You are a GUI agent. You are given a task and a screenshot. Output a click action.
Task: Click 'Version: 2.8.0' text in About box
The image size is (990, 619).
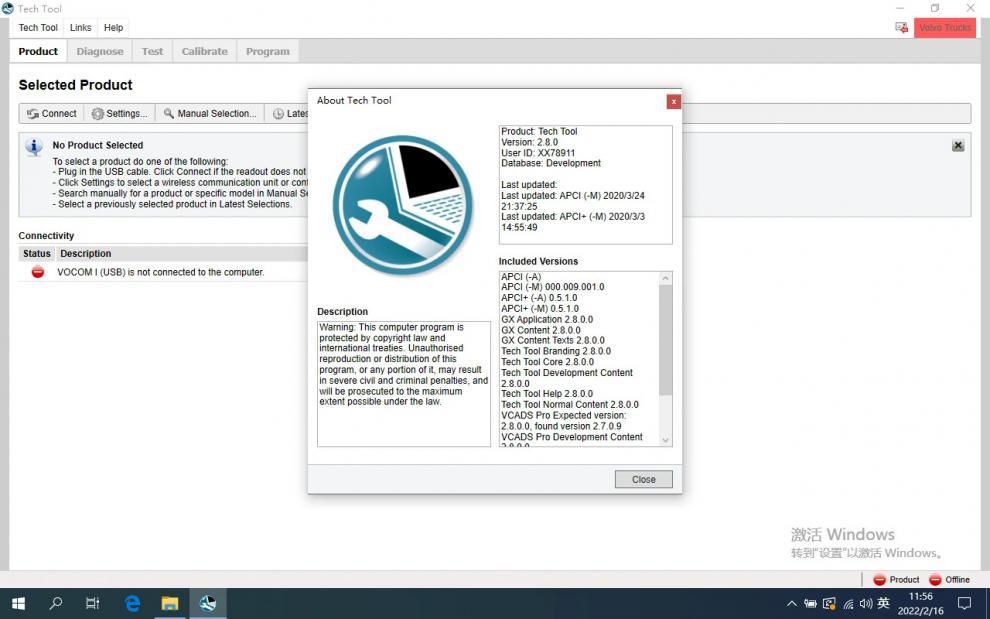[529, 142]
